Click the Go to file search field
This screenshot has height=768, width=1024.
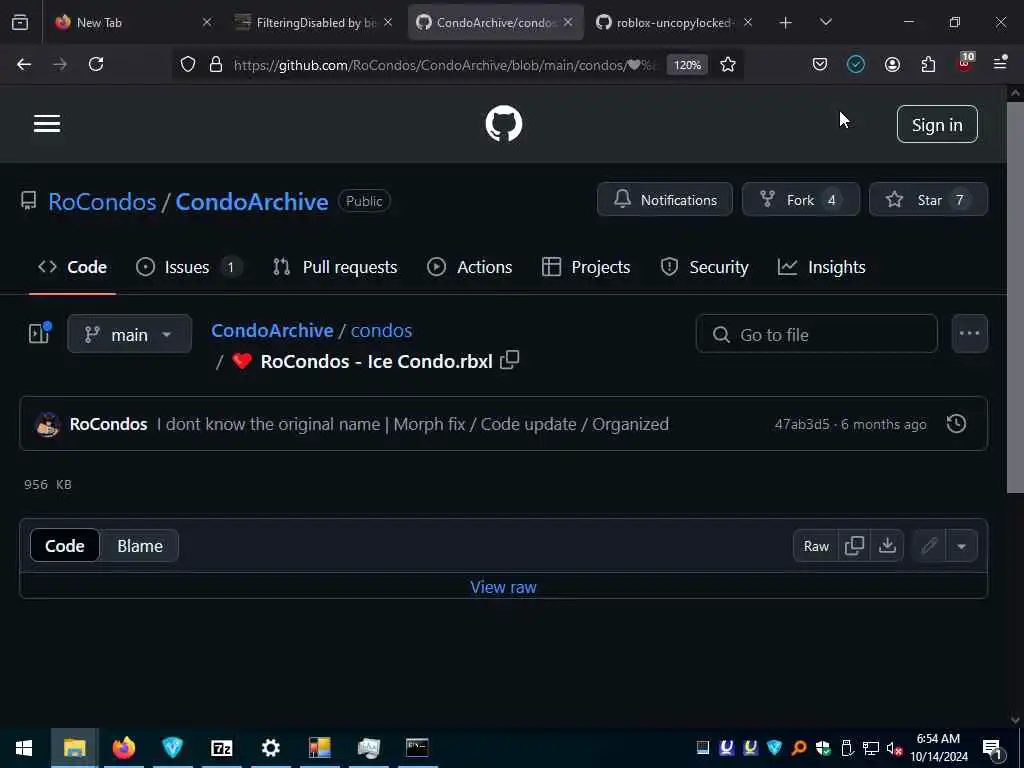[816, 334]
